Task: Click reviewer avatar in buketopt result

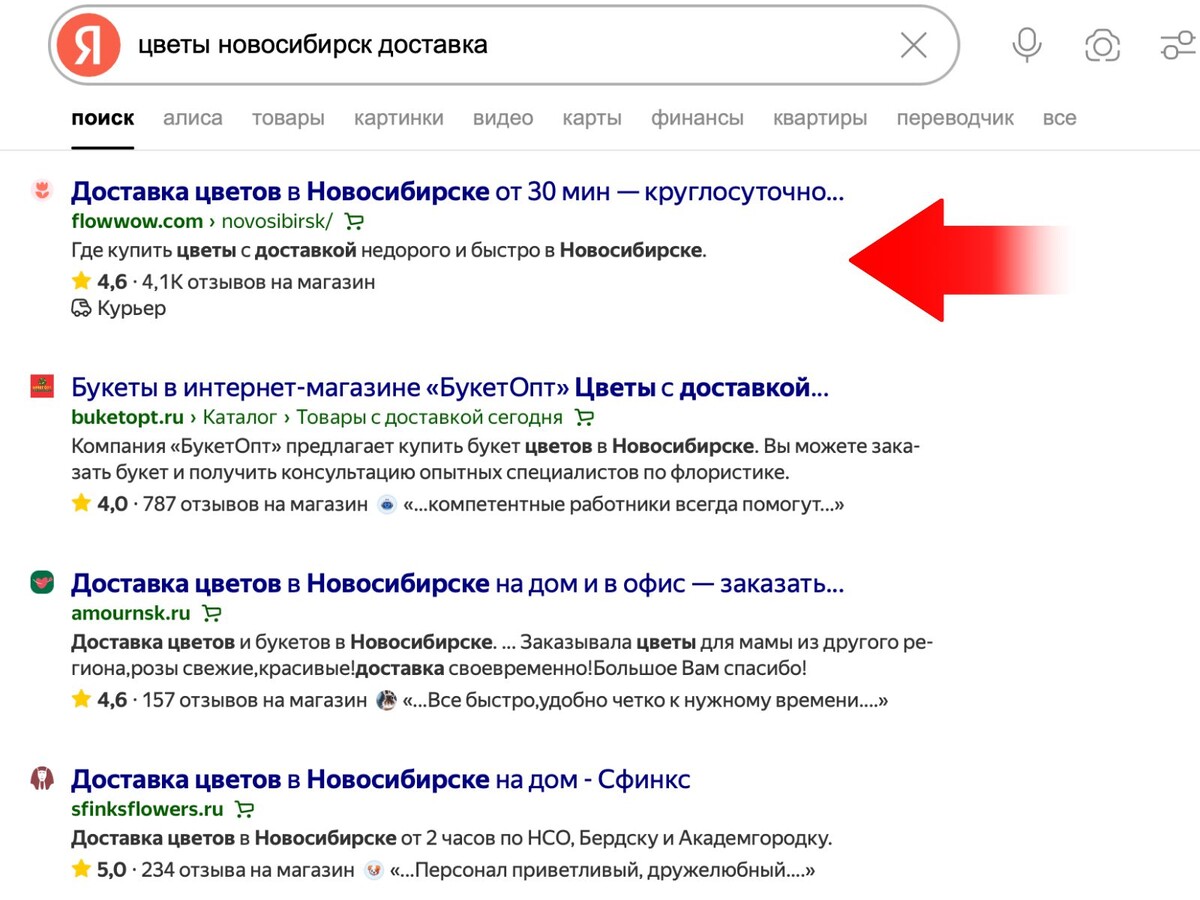Action: pos(387,505)
